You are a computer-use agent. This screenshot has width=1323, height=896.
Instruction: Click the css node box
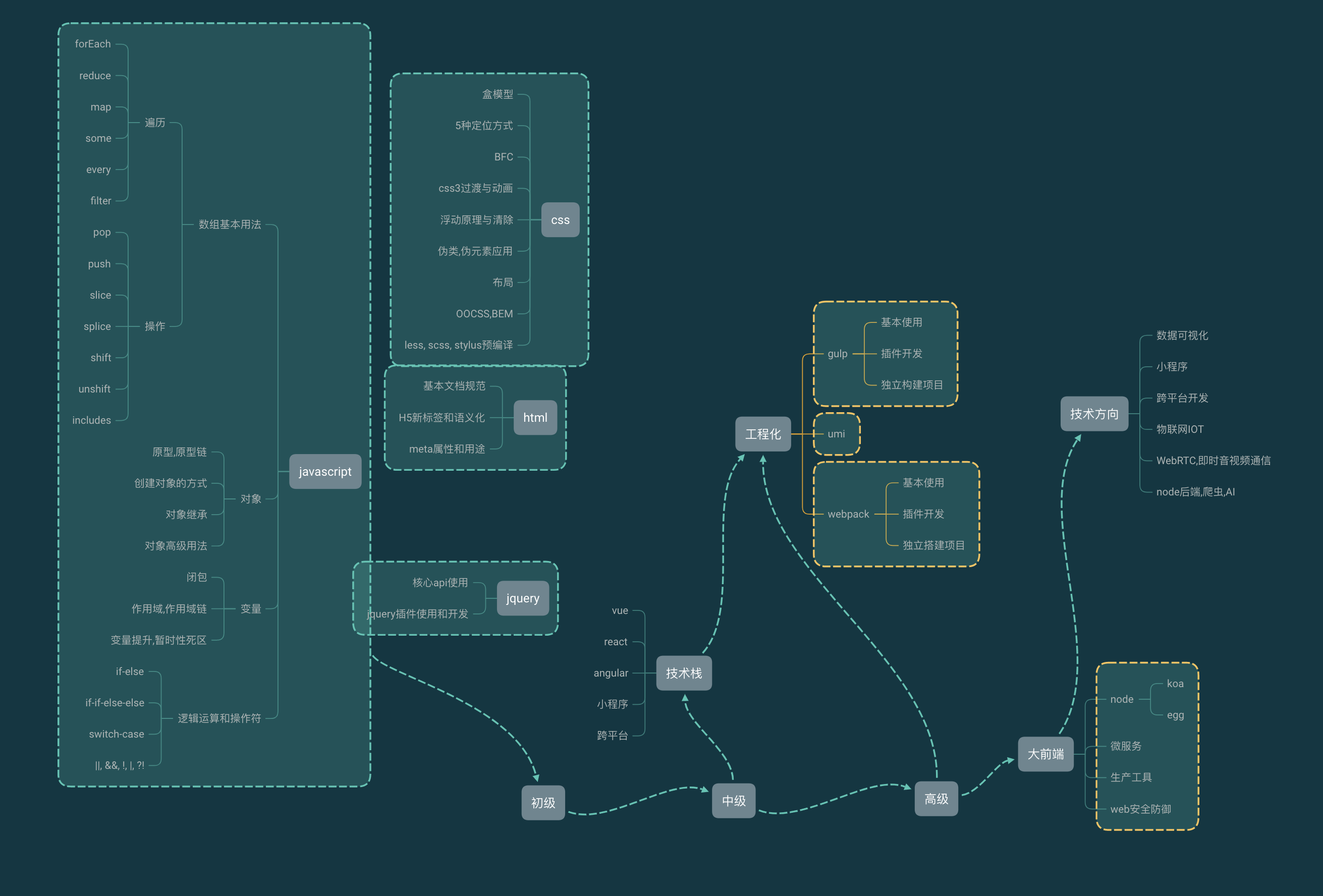[x=560, y=220]
